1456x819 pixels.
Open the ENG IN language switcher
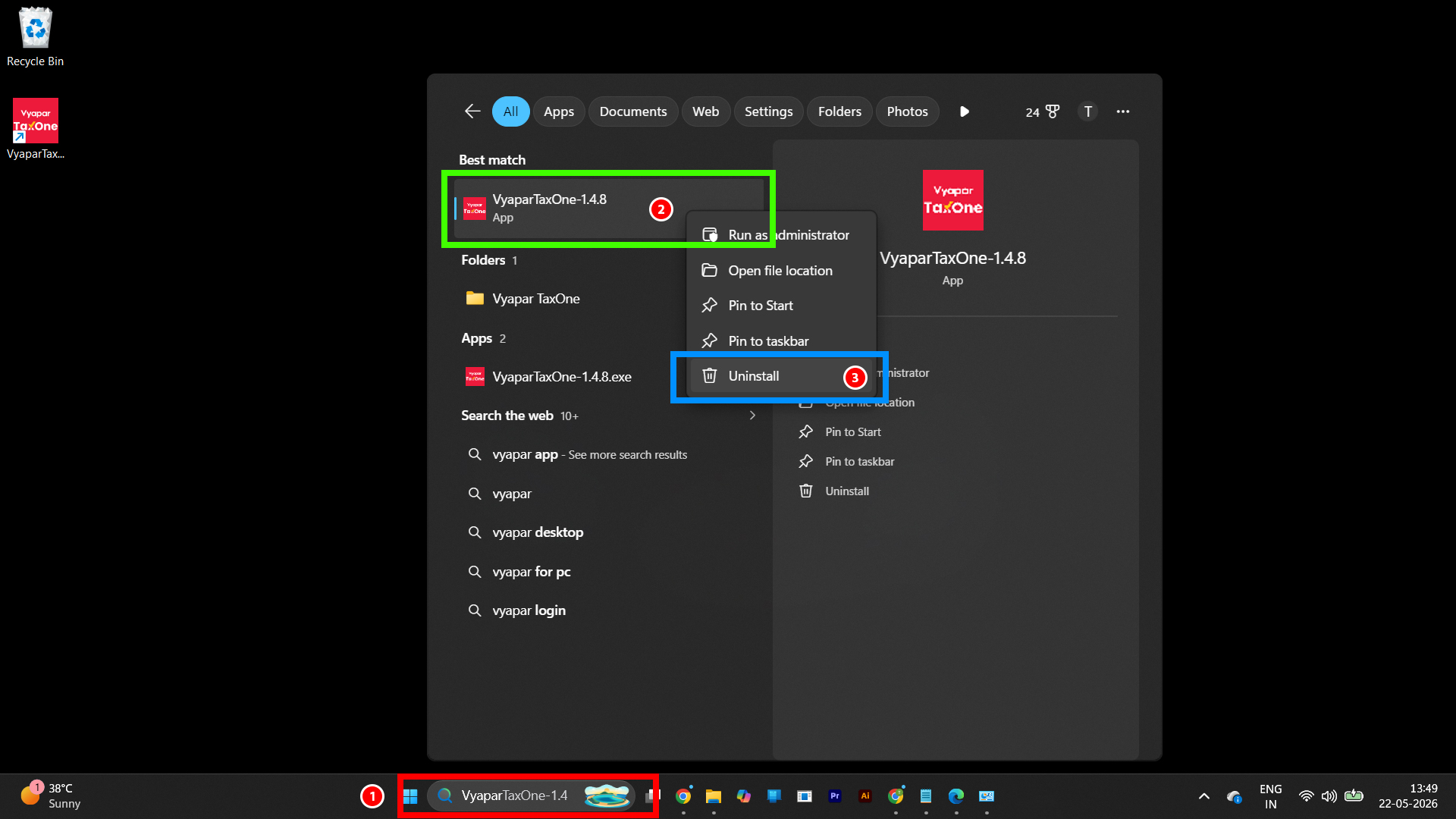coord(1271,796)
